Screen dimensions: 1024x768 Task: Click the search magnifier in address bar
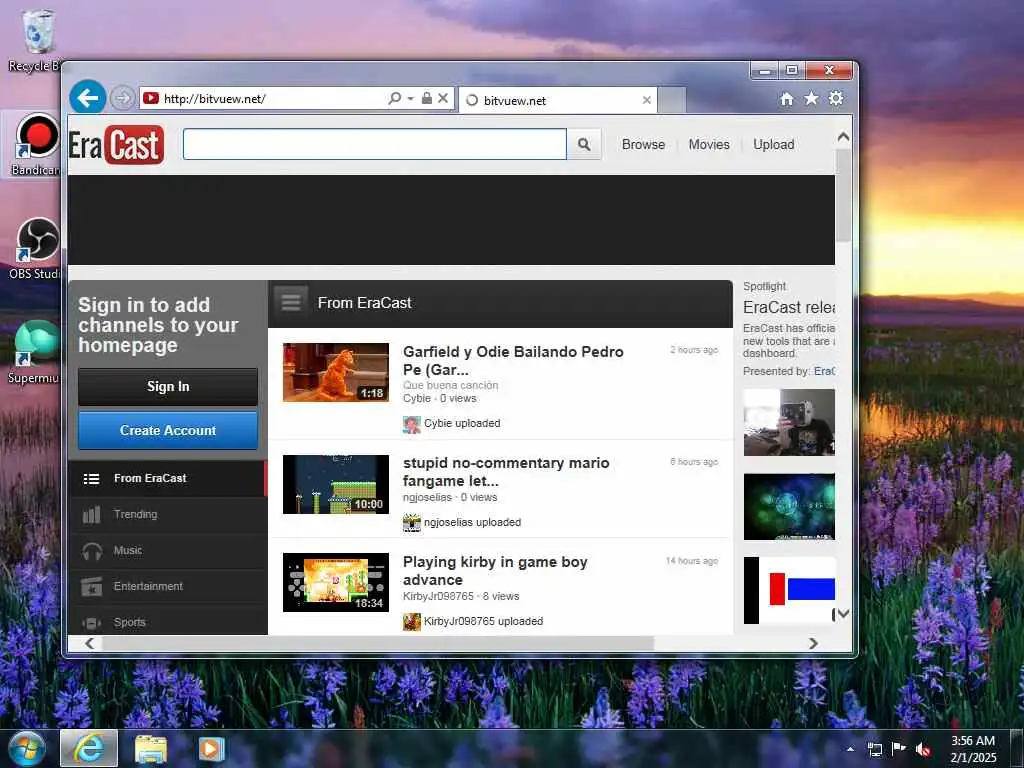click(x=394, y=99)
